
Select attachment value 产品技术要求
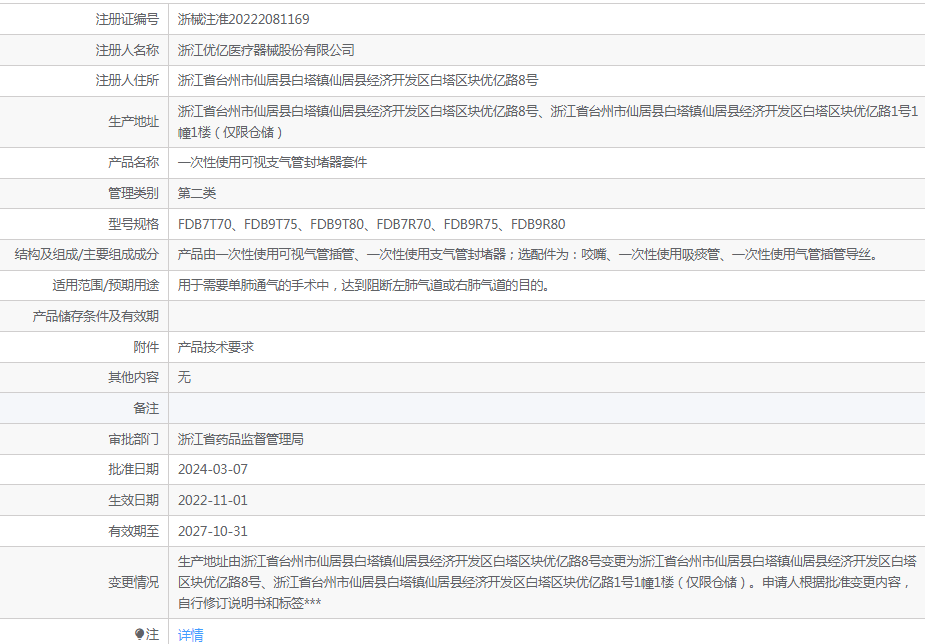click(x=216, y=347)
